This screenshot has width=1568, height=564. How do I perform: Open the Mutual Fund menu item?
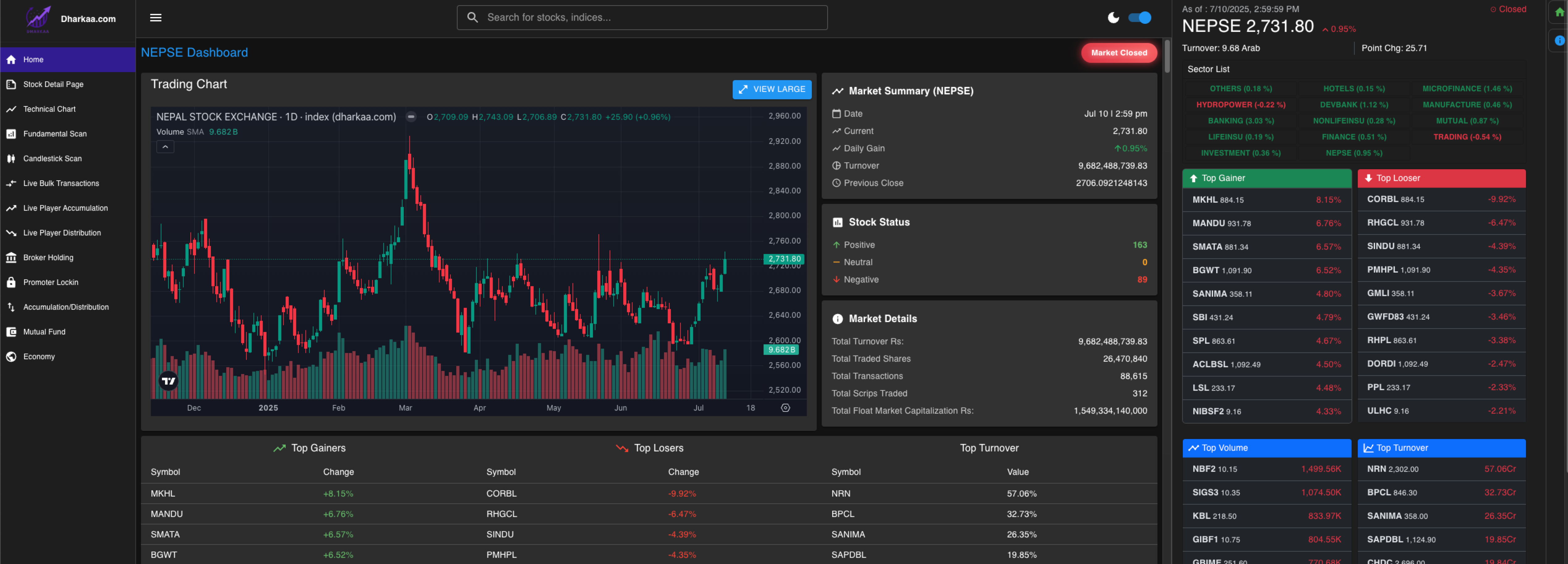tap(45, 332)
